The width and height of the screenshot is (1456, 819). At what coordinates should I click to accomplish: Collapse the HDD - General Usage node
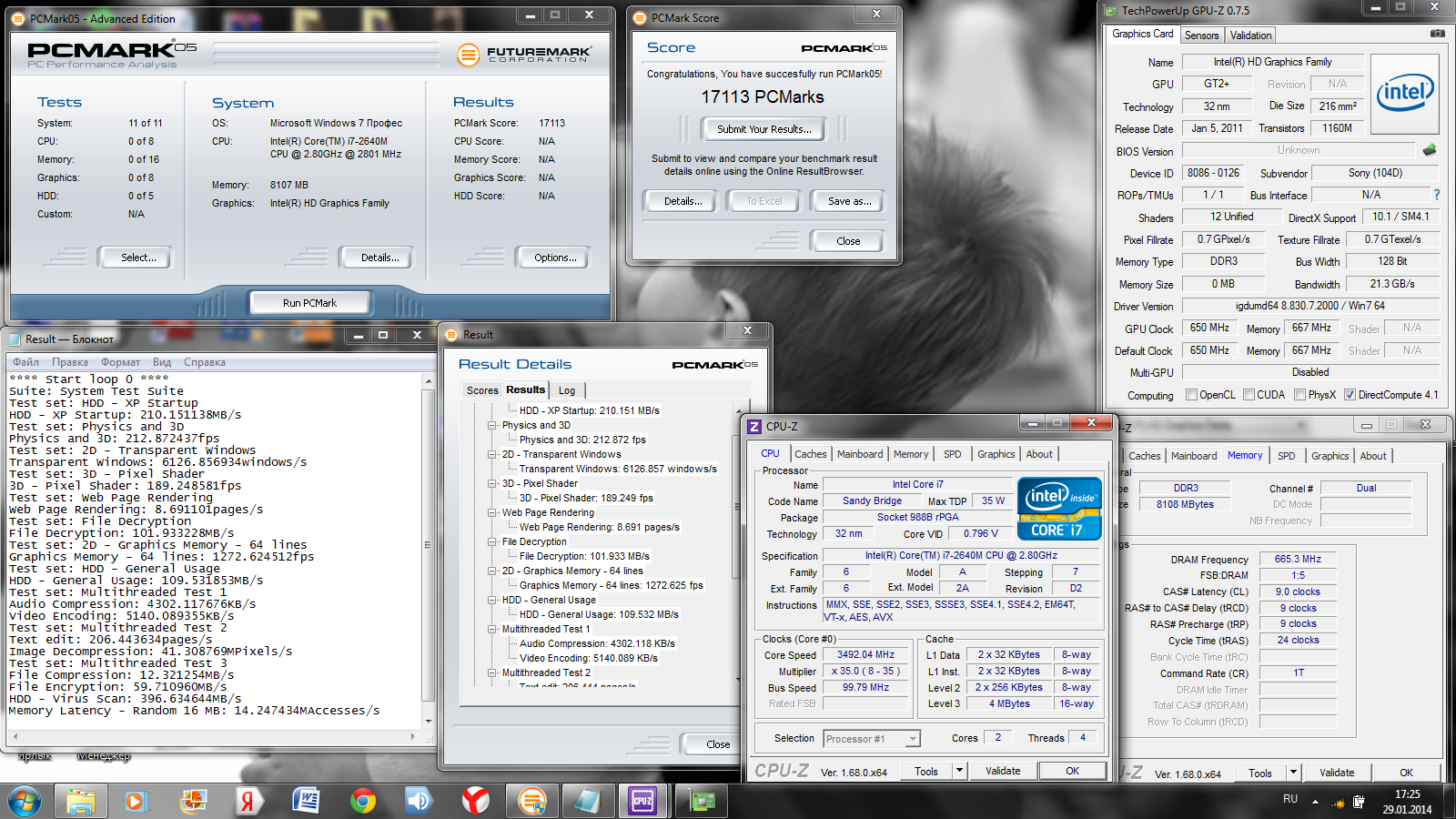pos(492,600)
